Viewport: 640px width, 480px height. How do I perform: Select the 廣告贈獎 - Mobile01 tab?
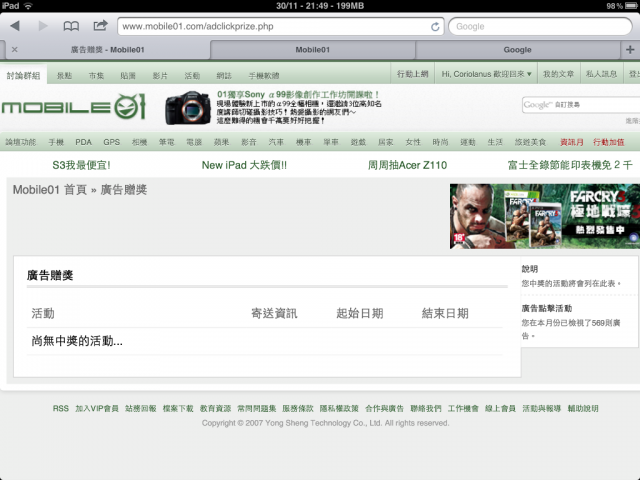107,50
